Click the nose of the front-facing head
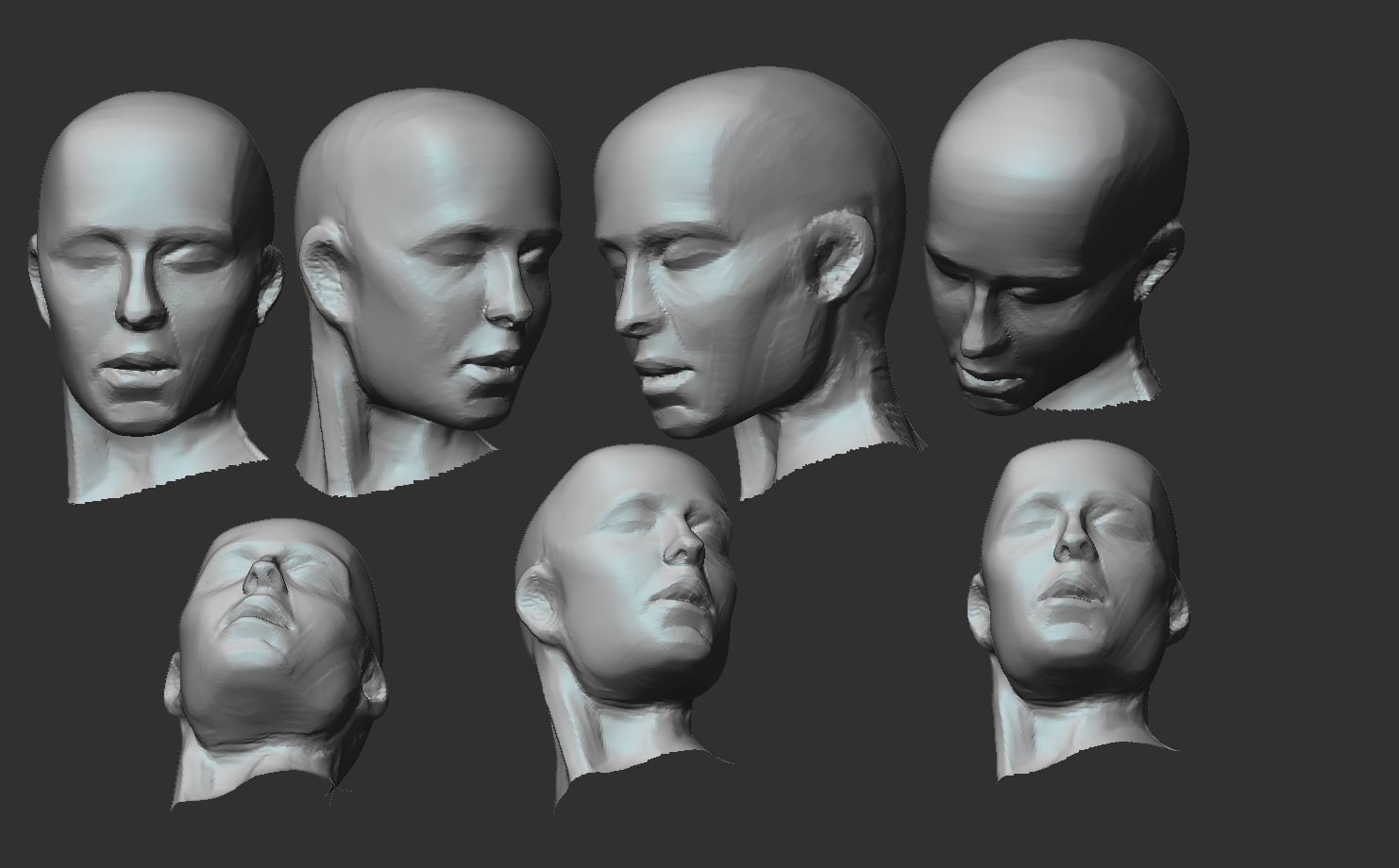This screenshot has width=1399, height=868. 144,304
